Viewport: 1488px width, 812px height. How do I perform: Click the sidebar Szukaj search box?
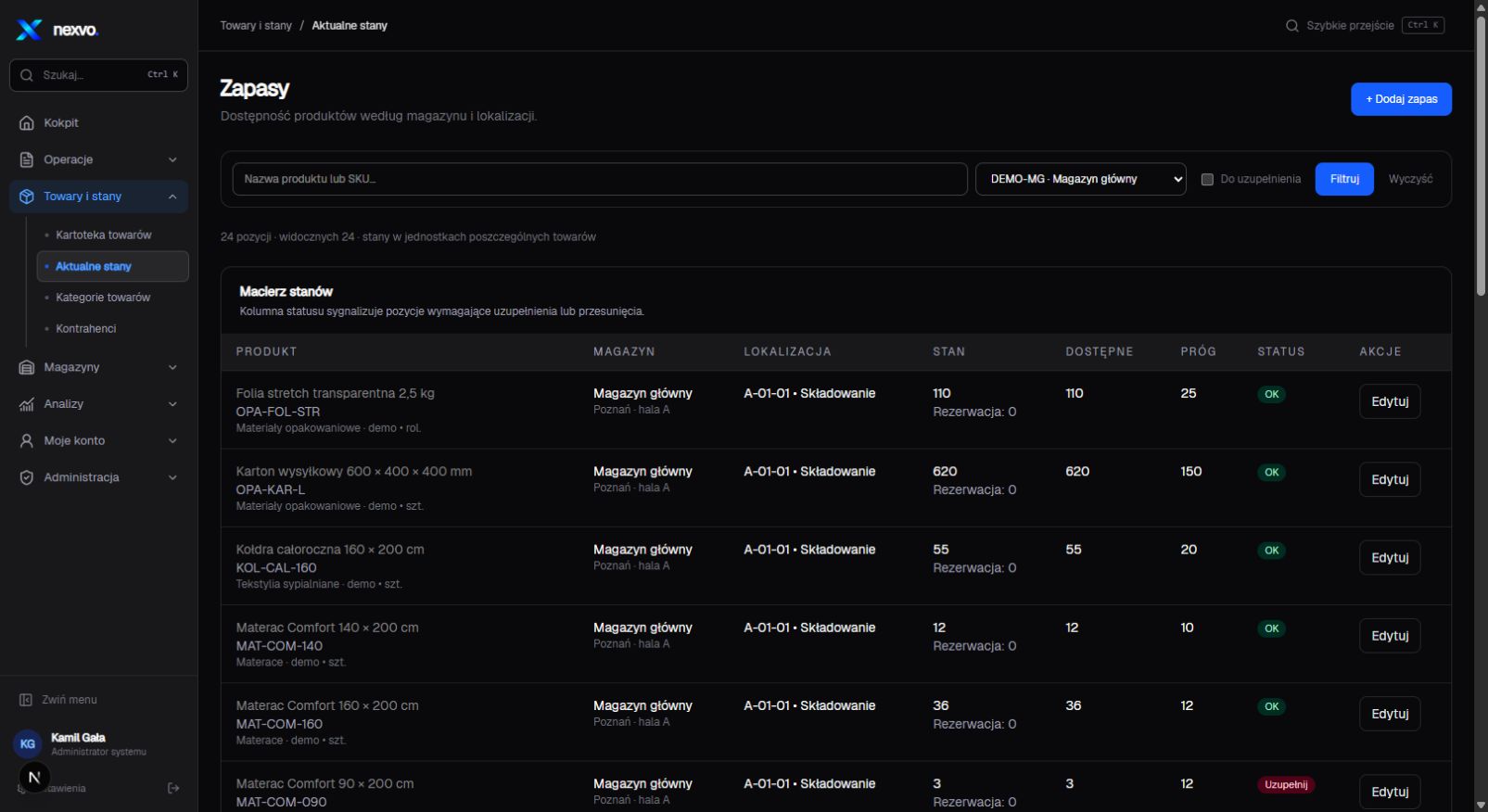(x=98, y=75)
